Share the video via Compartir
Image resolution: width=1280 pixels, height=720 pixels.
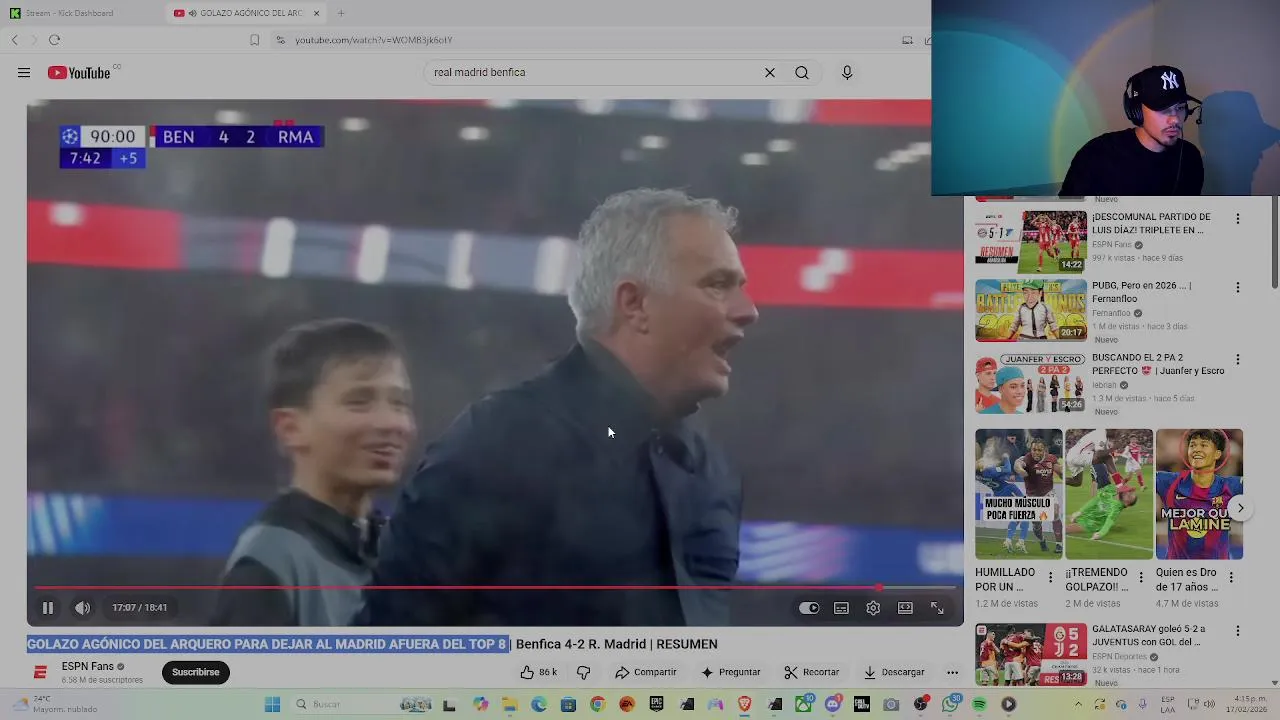click(x=646, y=672)
